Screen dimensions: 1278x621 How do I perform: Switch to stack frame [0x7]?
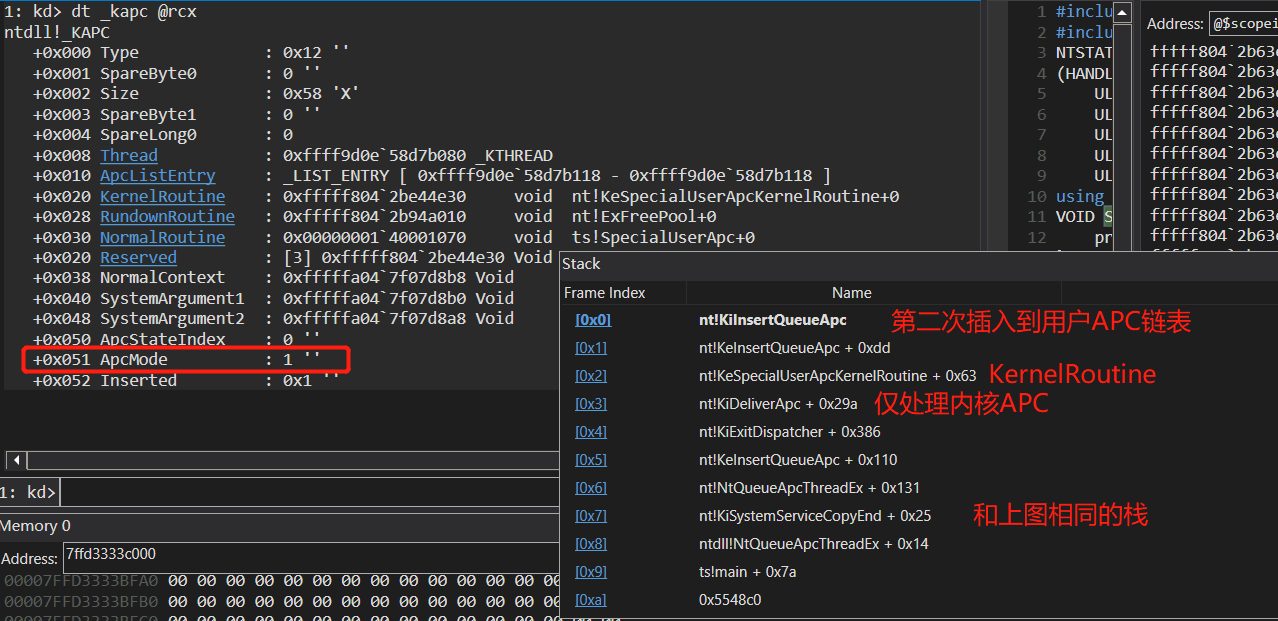pos(593,516)
